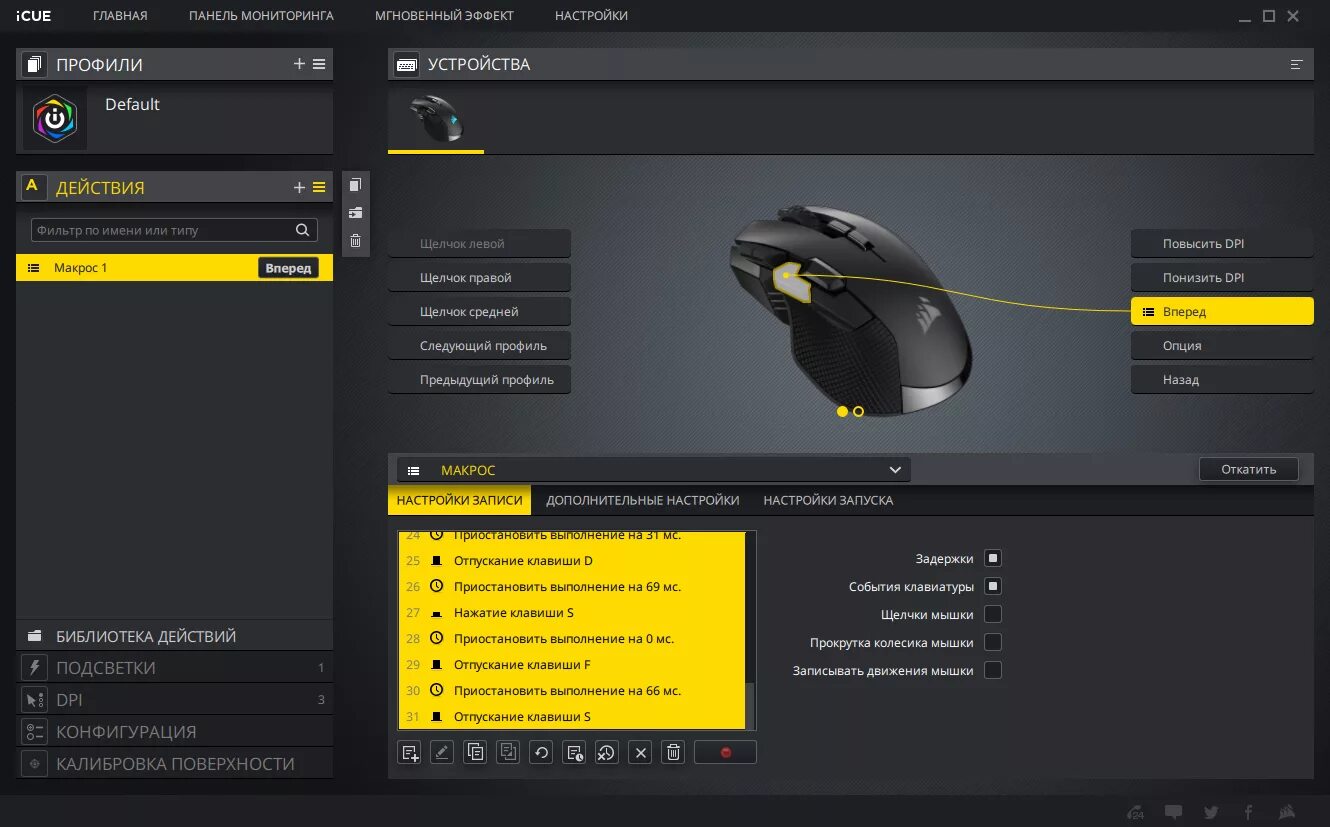The height and width of the screenshot is (827, 1330).
Task: Edit selected macro event with pencil icon
Action: pos(442,753)
